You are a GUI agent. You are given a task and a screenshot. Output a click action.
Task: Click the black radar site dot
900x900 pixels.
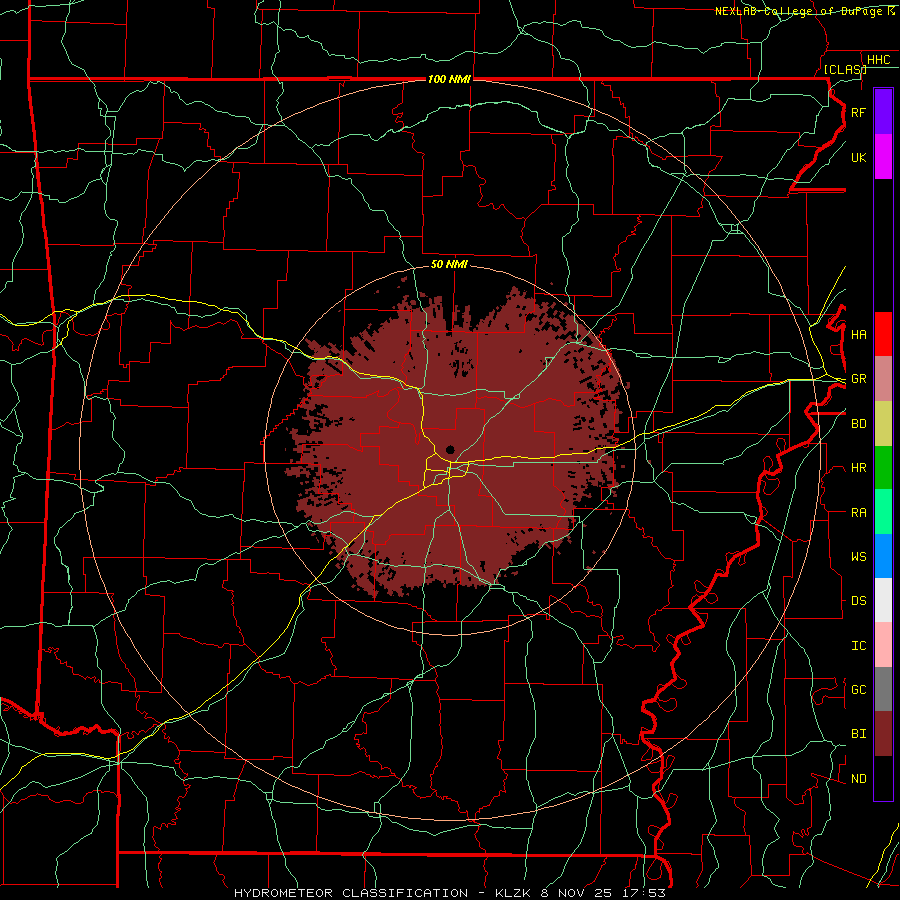[x=450, y=449]
